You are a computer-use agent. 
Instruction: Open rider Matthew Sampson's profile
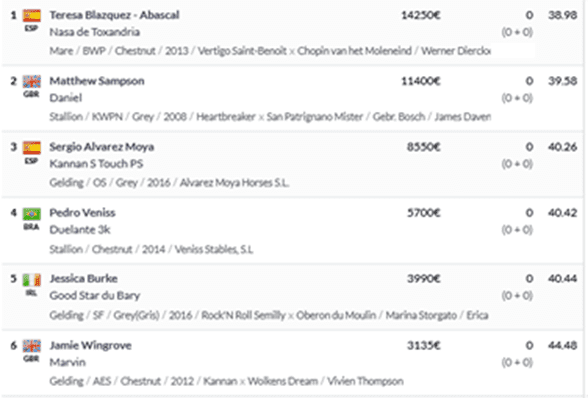click(97, 81)
